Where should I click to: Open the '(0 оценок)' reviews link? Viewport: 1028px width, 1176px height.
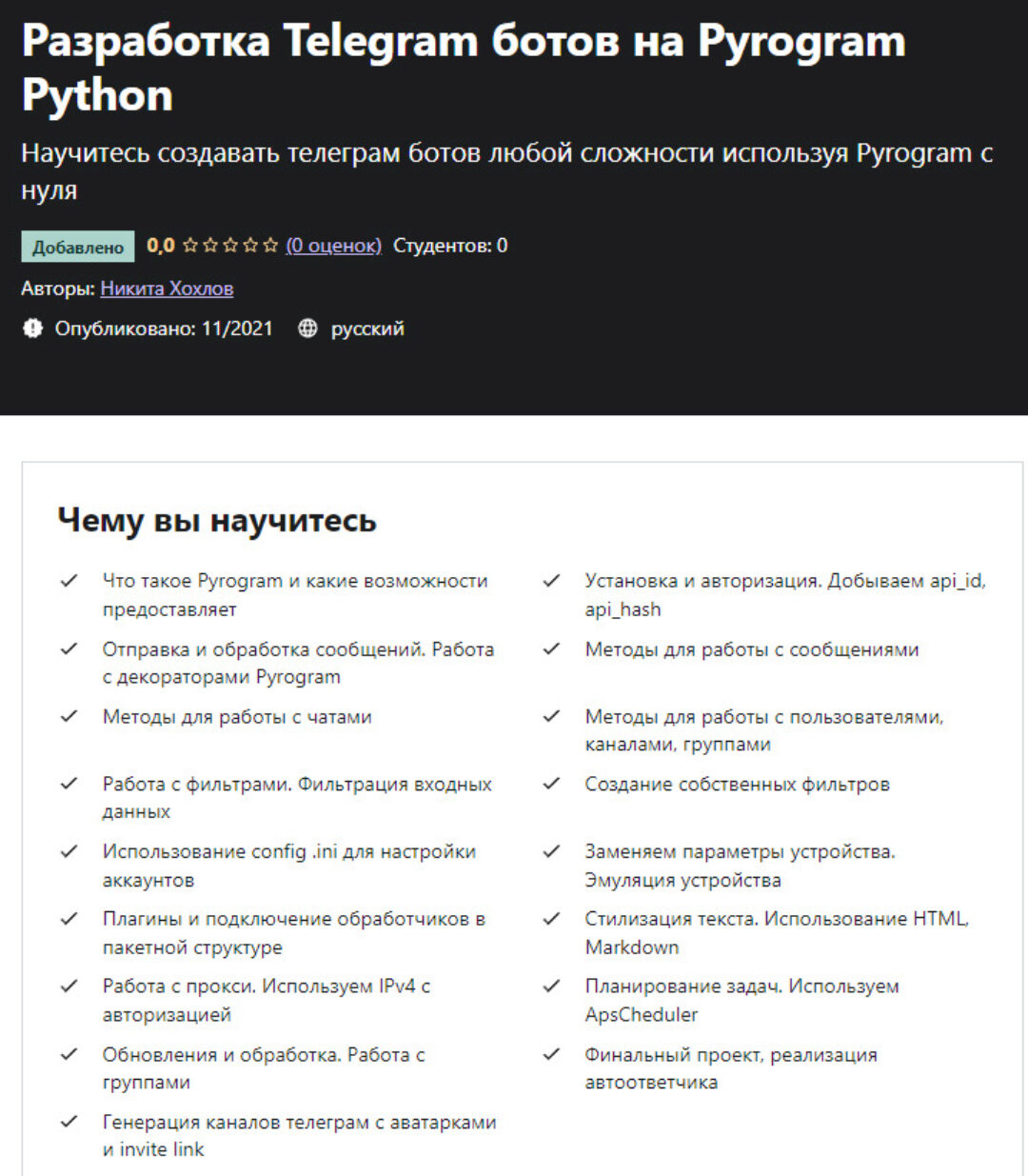pyautogui.click(x=332, y=245)
